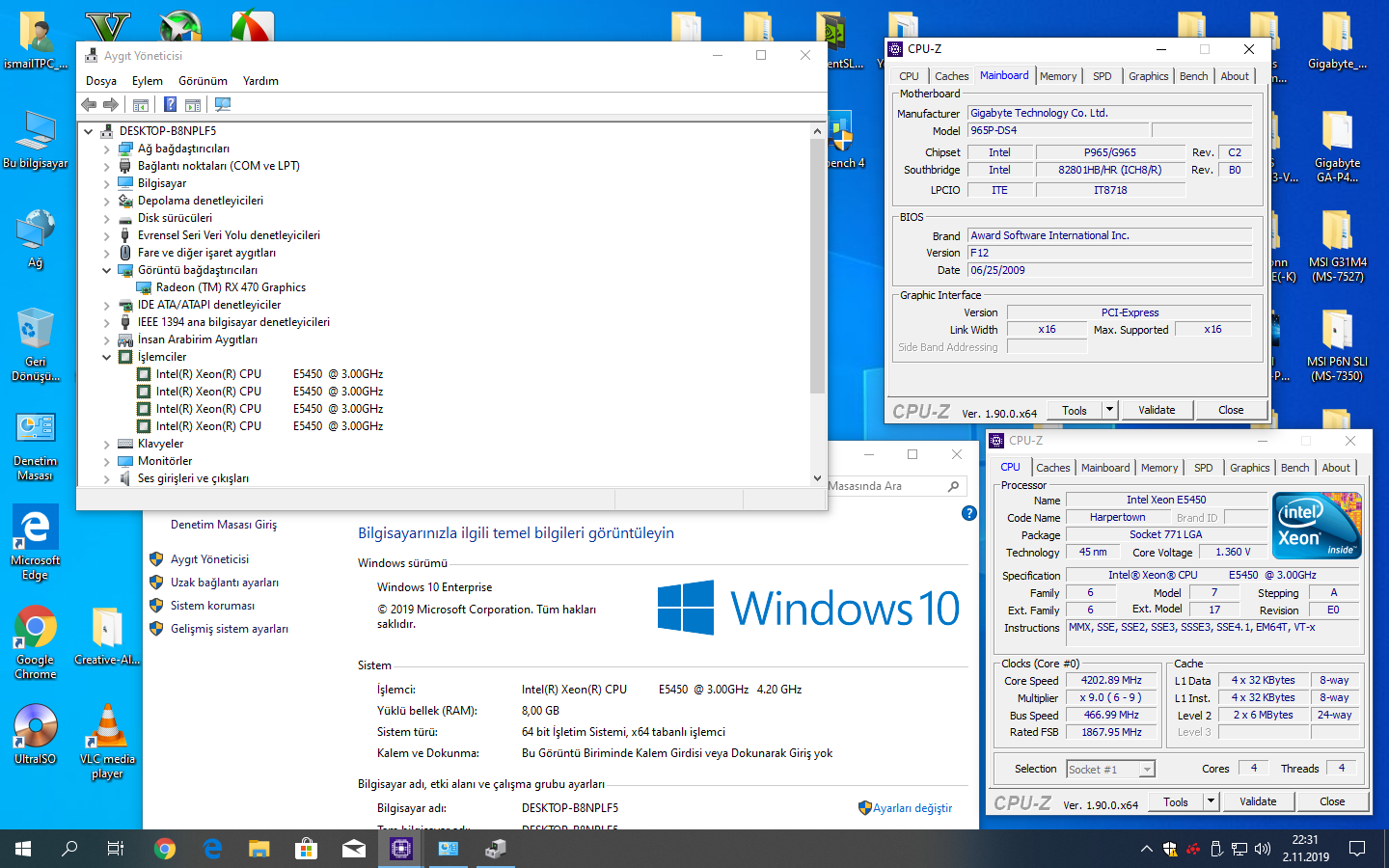Open the Yardım menu in Aygıt Yöneticisi
The image size is (1389, 868).
pos(260,81)
